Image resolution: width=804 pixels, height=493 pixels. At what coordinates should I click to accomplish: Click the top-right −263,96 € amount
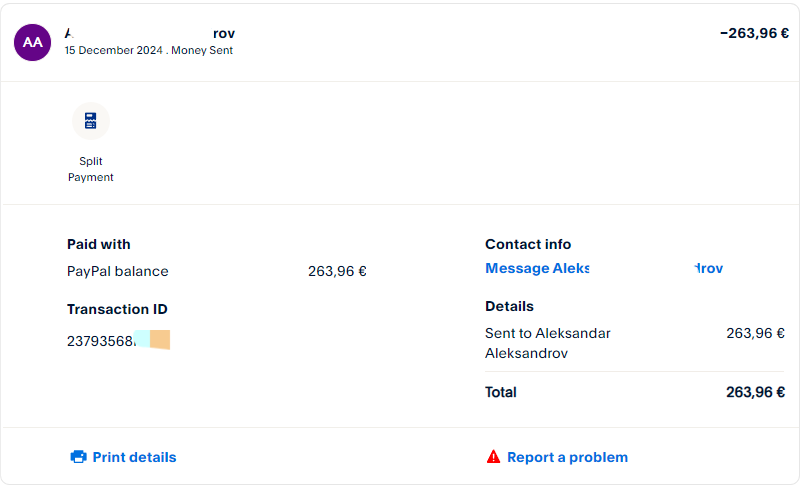pyautogui.click(x=754, y=33)
